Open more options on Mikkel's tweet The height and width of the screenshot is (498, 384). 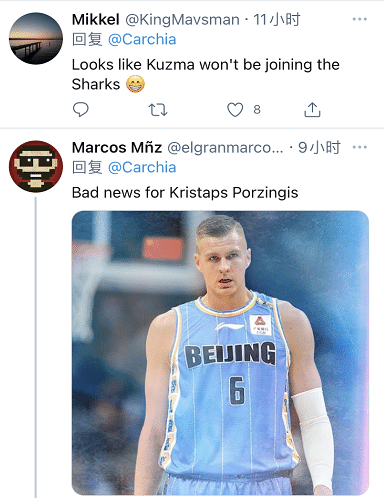click(360, 19)
